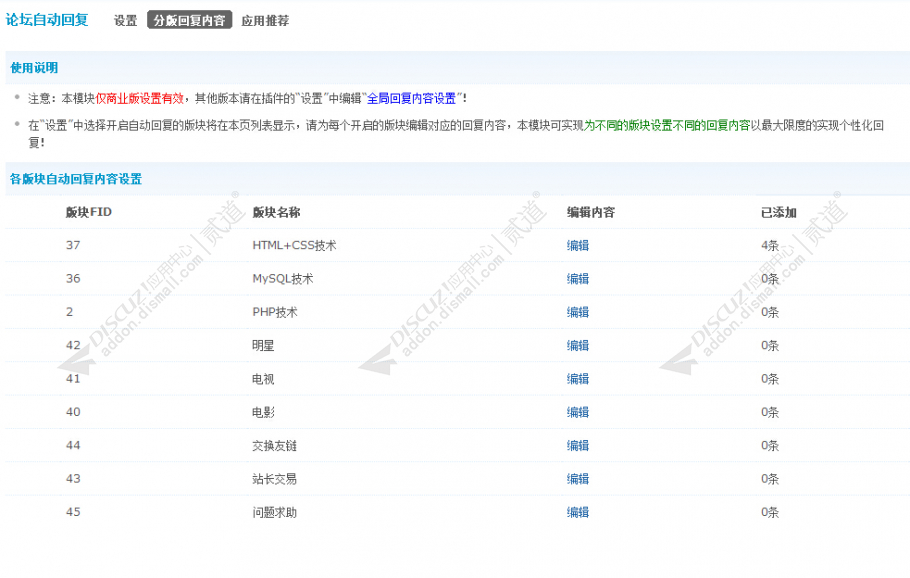Click the blue 全局回复内容设置 text
This screenshot has height=578, width=910.
(411, 99)
